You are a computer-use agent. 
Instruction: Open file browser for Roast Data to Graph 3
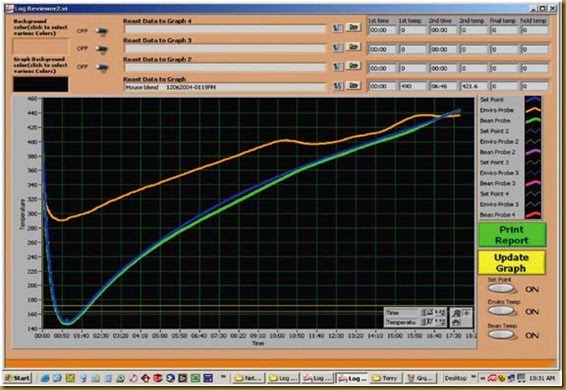click(353, 47)
